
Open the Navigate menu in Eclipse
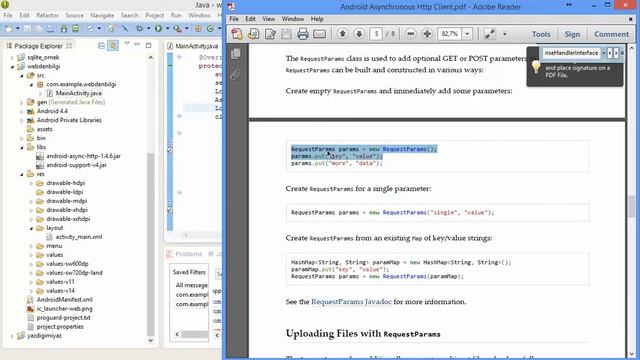coord(102,15)
